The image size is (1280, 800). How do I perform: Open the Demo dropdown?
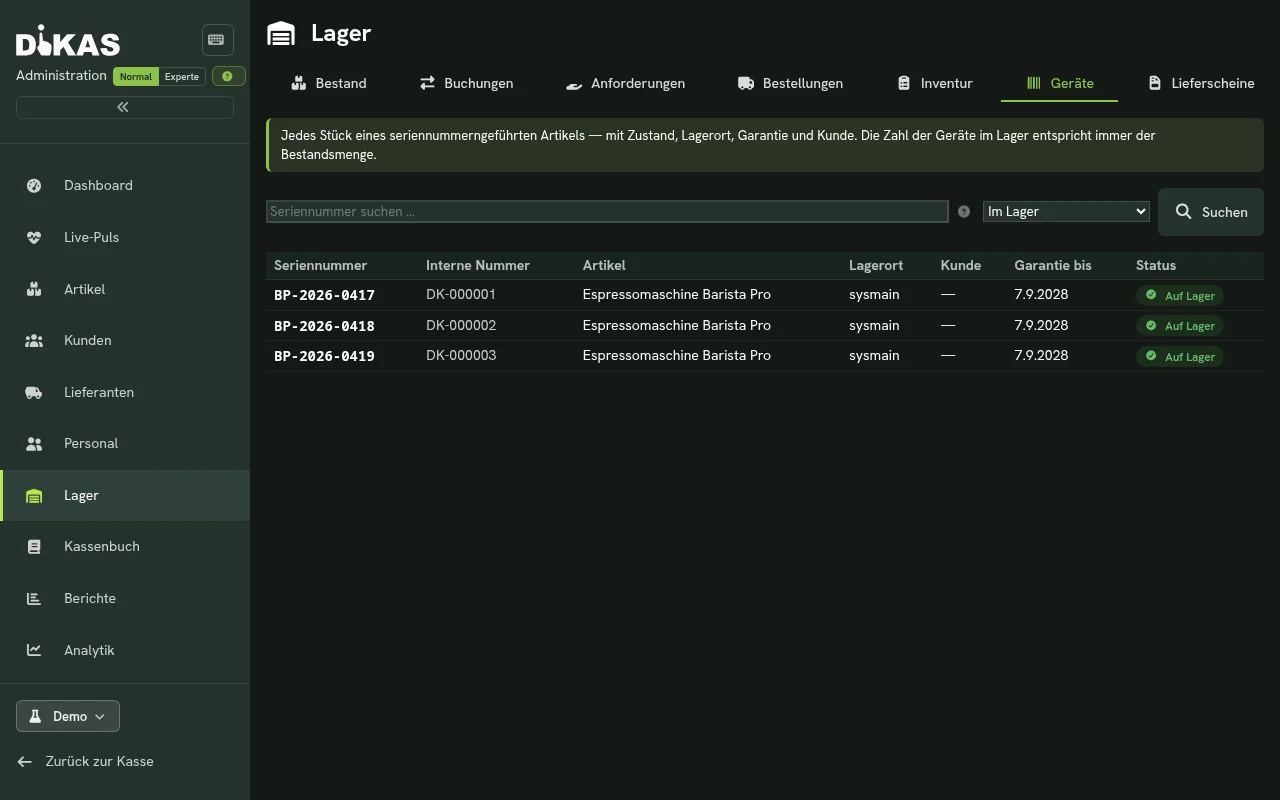click(68, 716)
